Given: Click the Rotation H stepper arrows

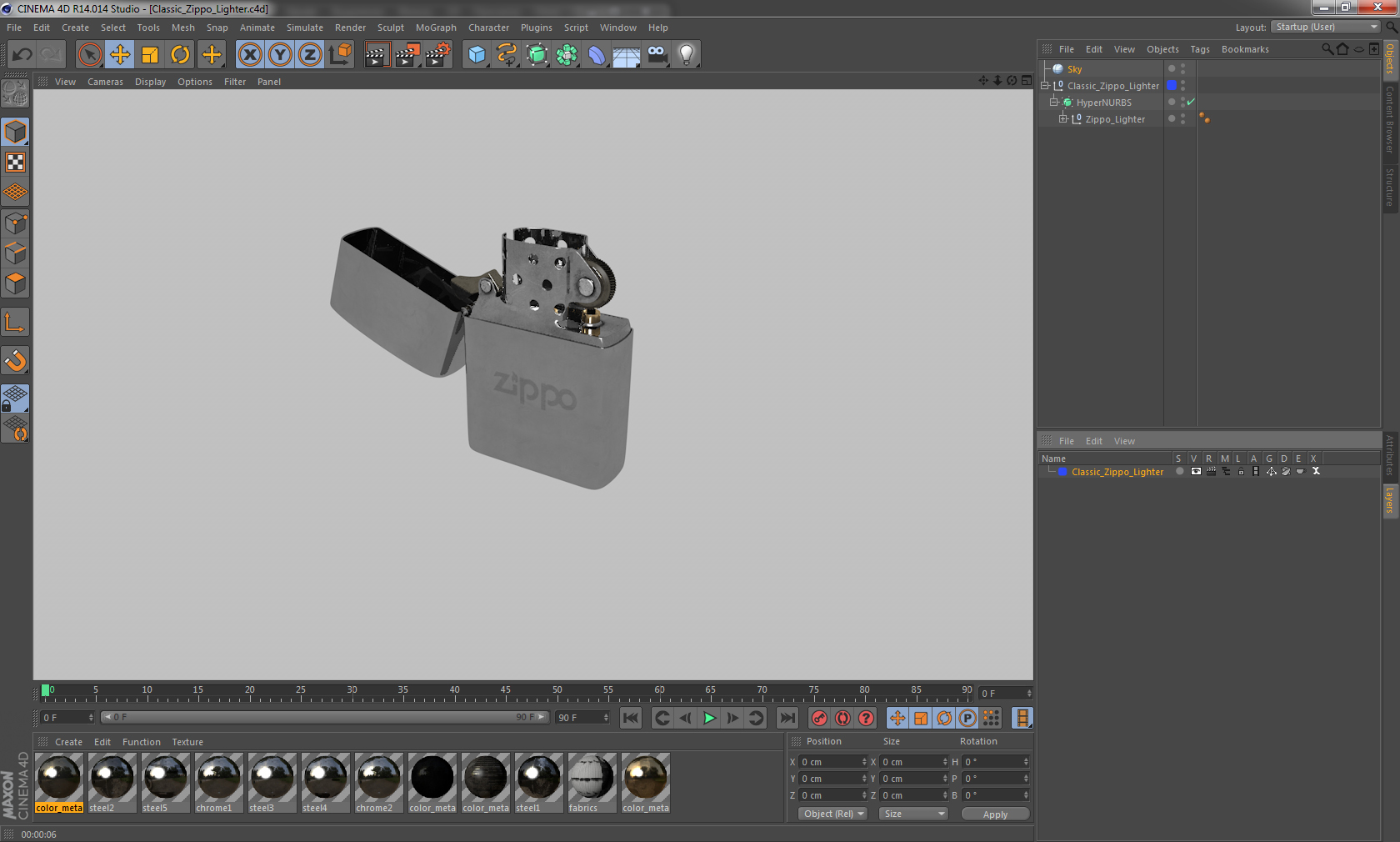Looking at the screenshot, I should [x=1026, y=762].
